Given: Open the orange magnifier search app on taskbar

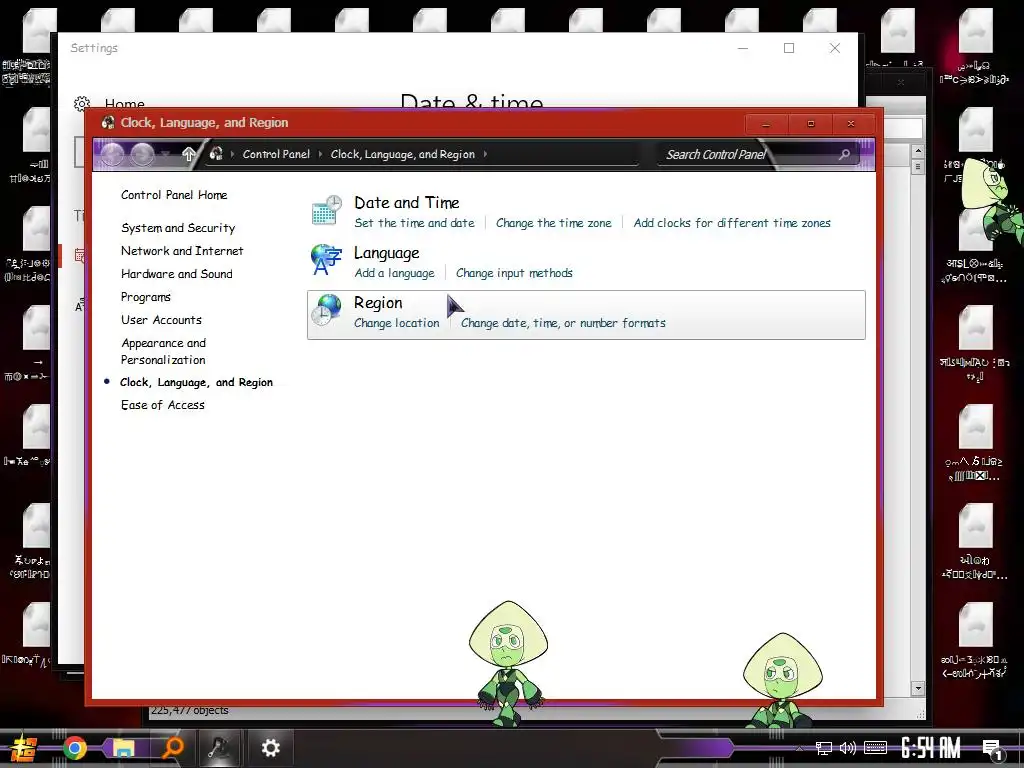Looking at the screenshot, I should 172,747.
